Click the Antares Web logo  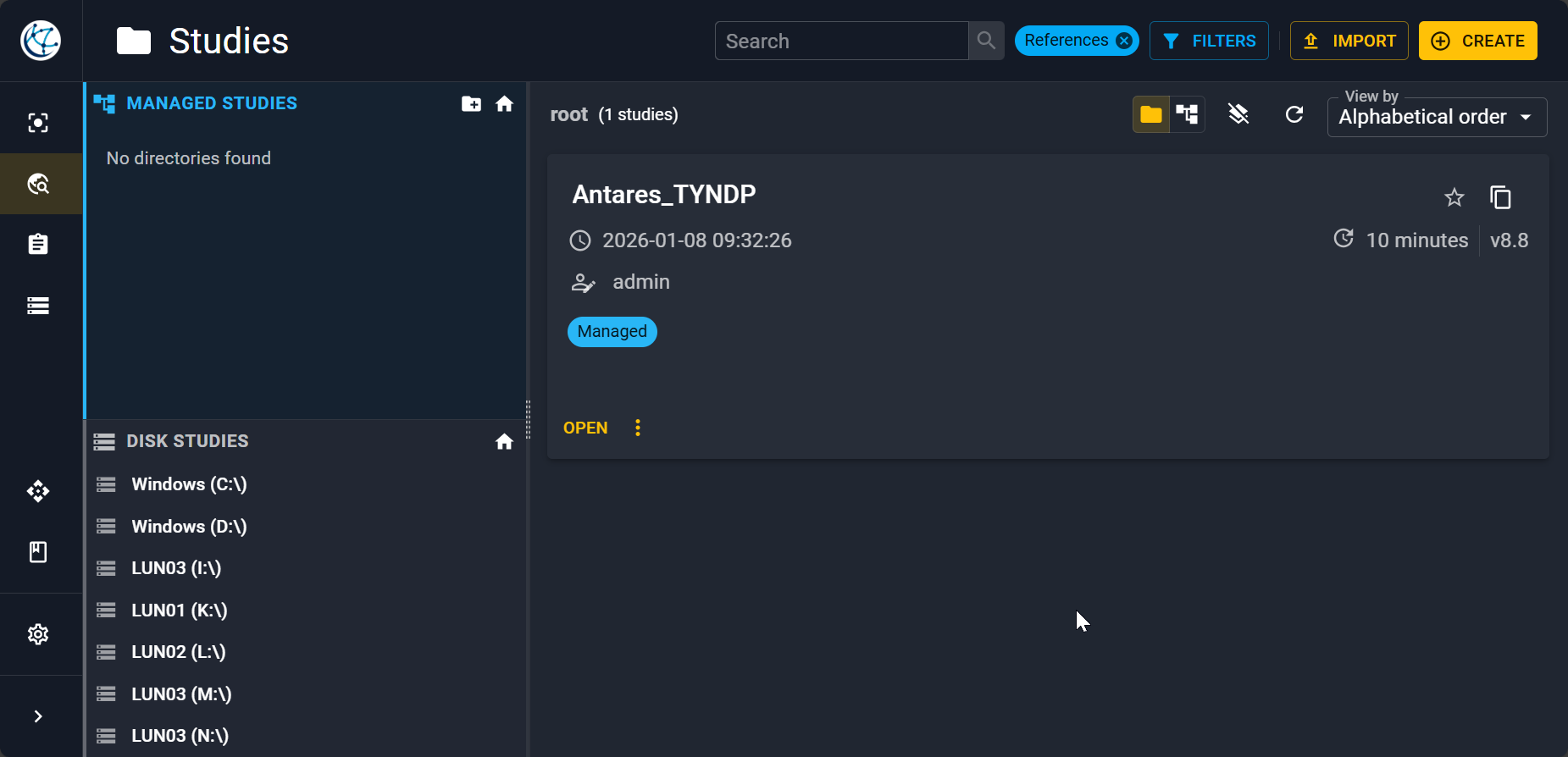coord(41,41)
